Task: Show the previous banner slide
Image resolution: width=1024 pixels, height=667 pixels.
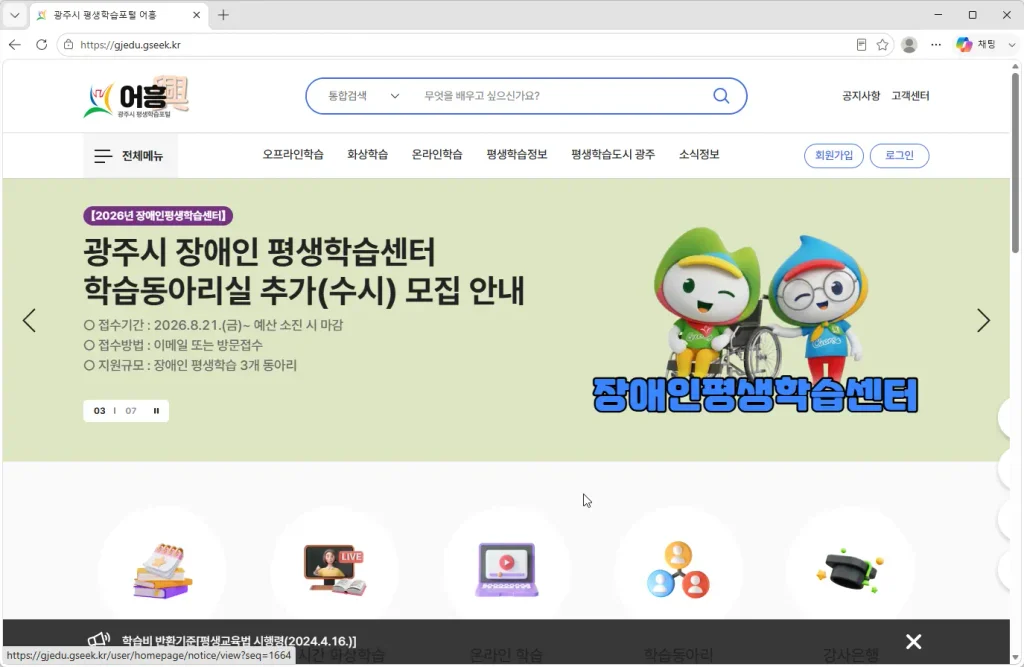Action: (x=29, y=320)
